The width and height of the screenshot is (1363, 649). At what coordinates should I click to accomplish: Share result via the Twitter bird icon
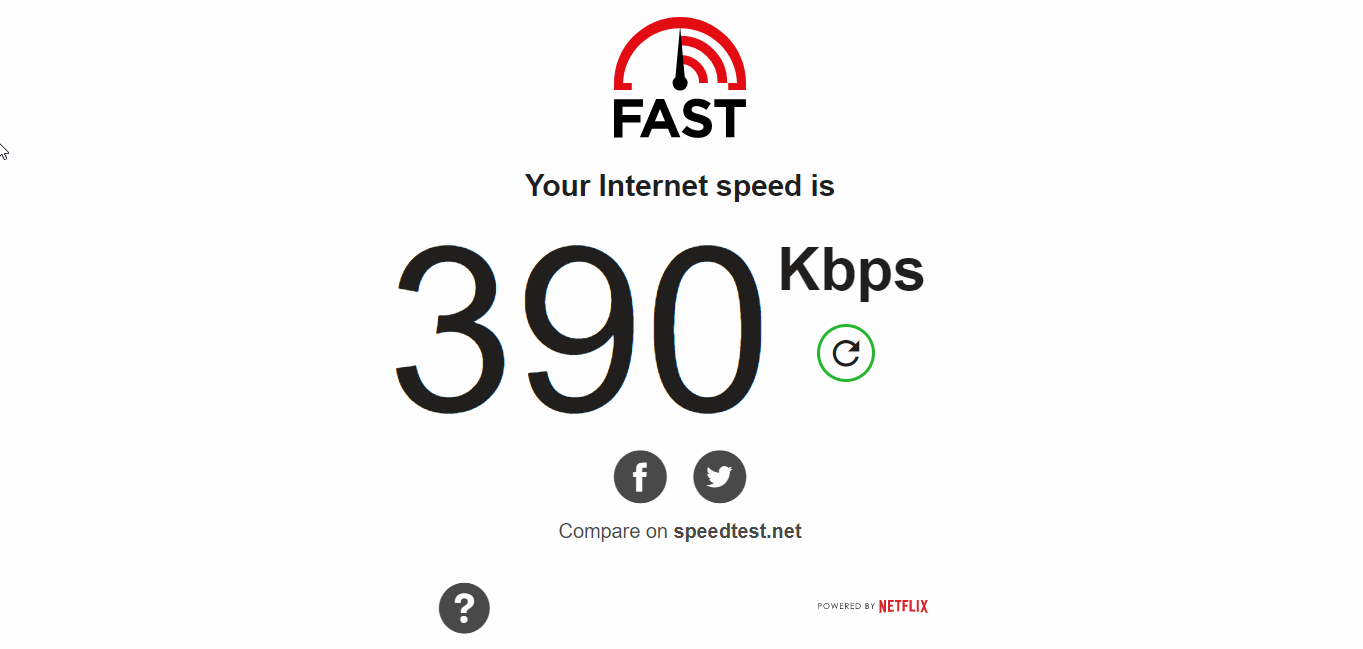tap(720, 477)
